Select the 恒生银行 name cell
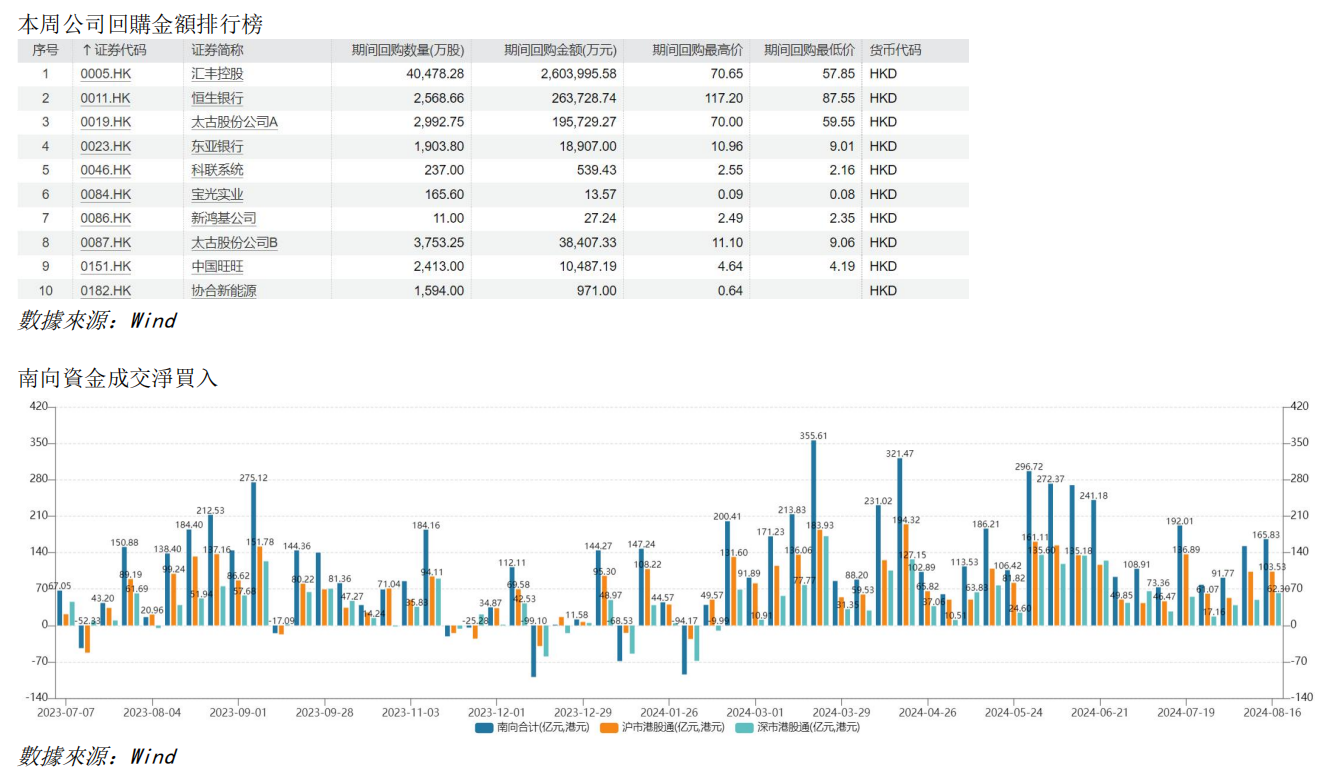Image resolution: width=1328 pixels, height=780 pixels. click(217, 98)
